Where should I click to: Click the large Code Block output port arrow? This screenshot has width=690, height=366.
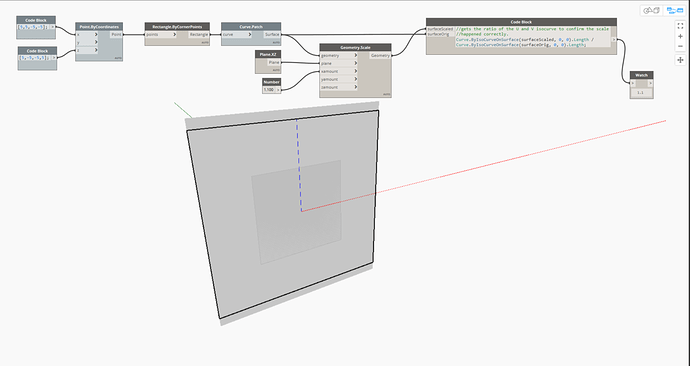pyautogui.click(x=613, y=40)
